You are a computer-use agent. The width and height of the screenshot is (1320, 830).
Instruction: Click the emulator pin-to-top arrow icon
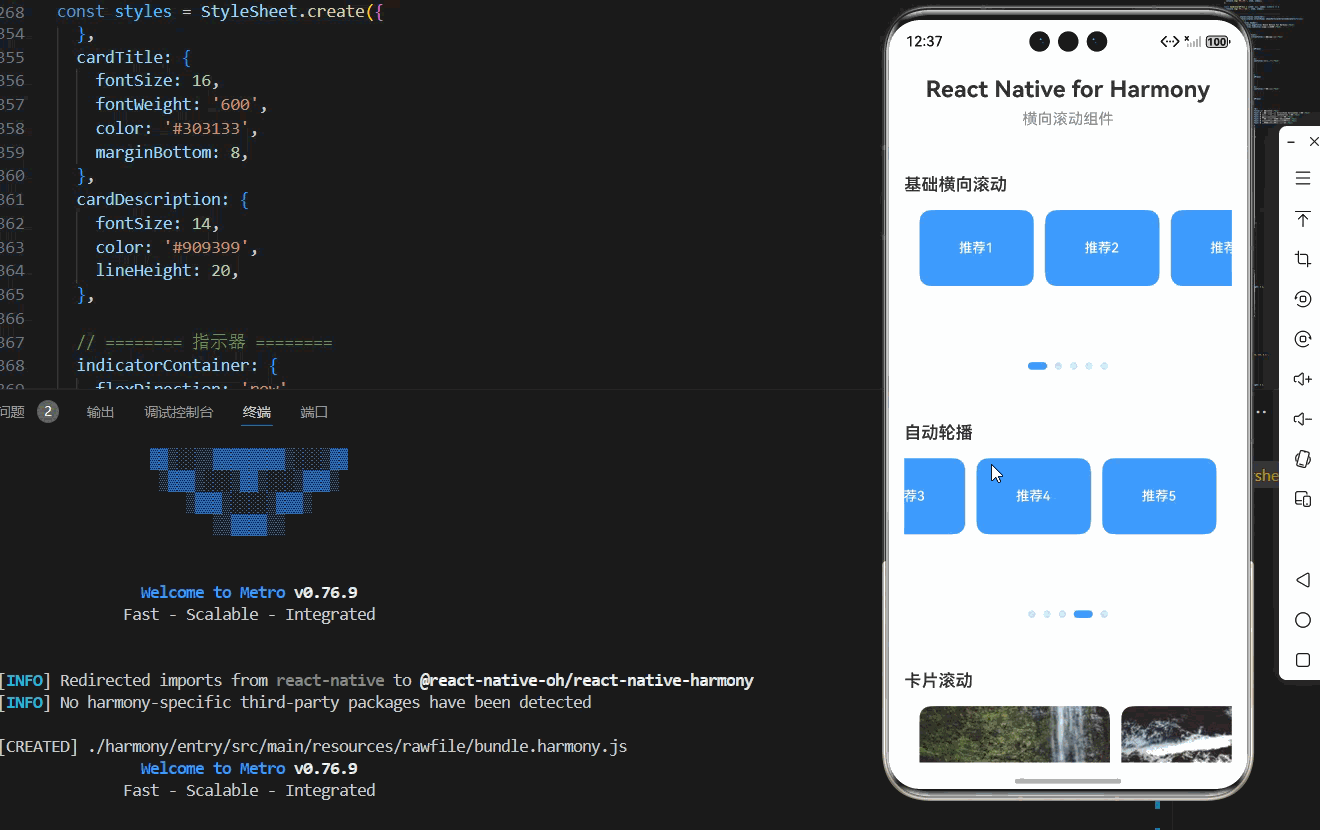point(1302,219)
